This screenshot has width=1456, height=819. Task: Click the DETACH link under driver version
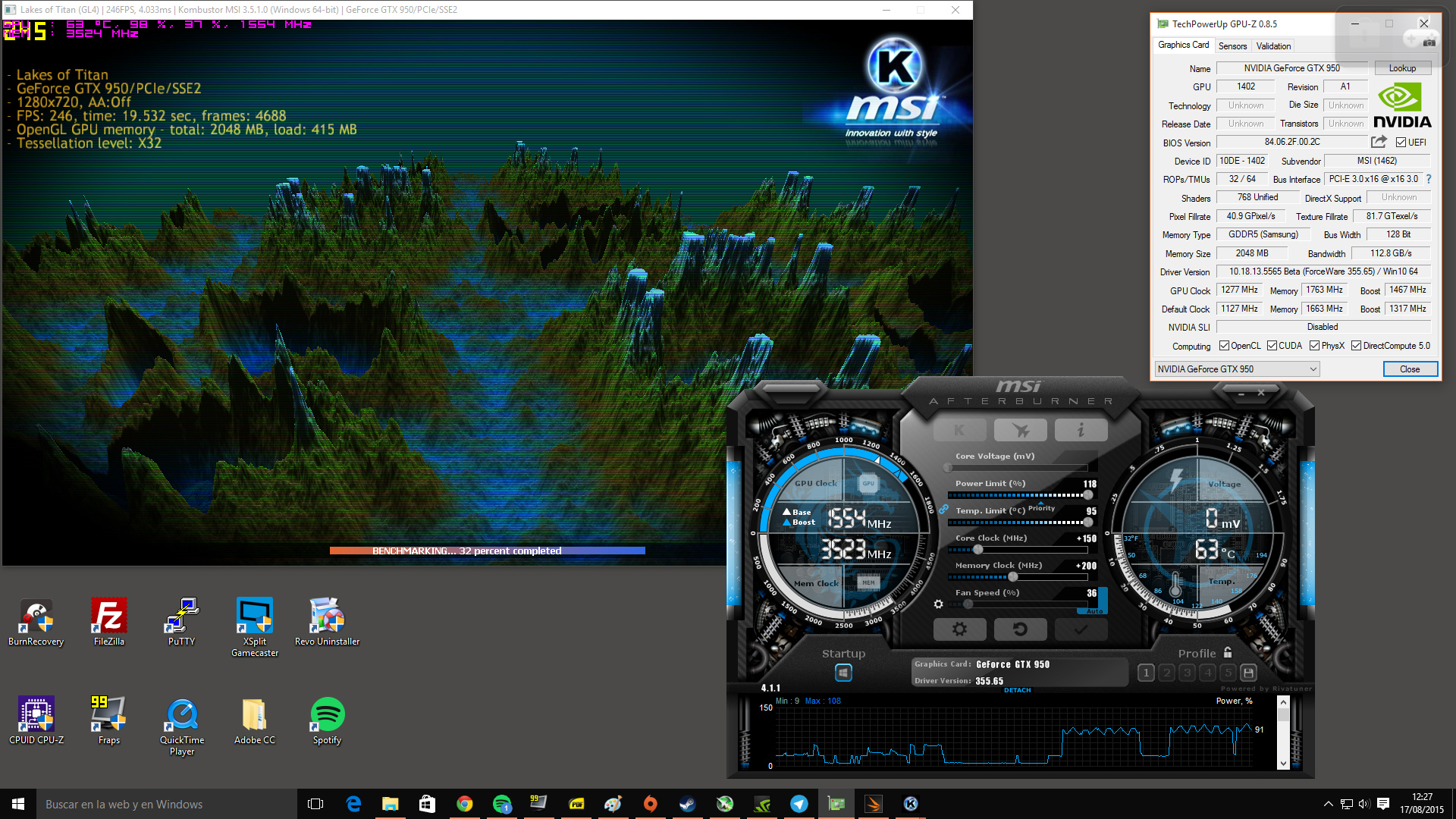(1017, 690)
